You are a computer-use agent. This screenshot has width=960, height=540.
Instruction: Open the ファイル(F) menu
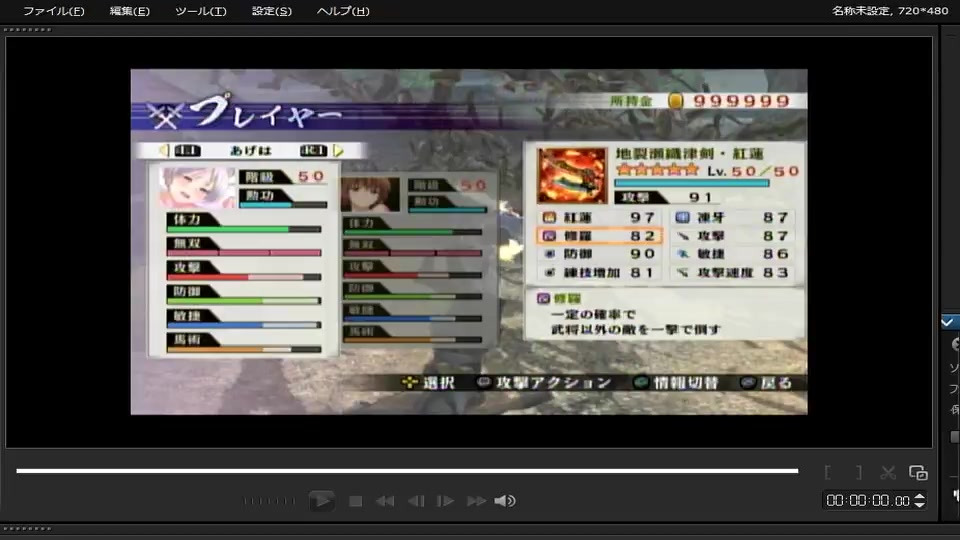[54, 11]
